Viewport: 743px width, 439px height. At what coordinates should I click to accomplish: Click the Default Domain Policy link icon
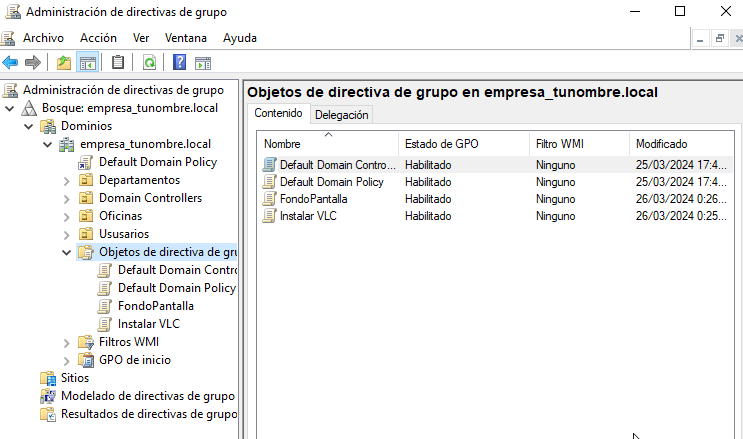86,163
